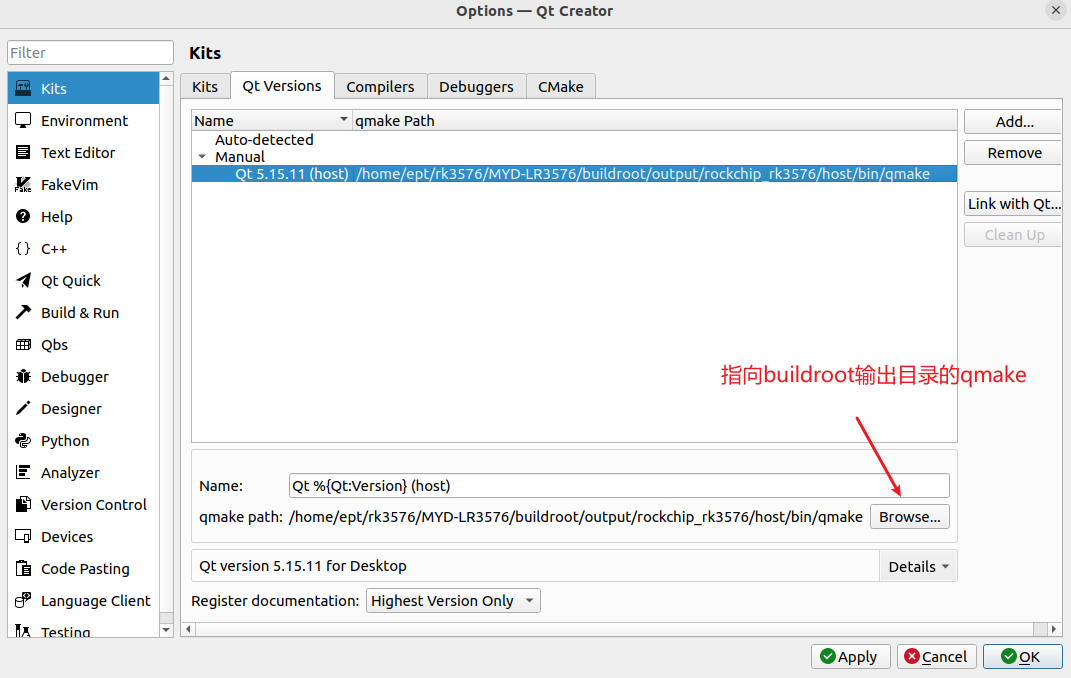Open Build & Run hammer icon
This screenshot has width=1071, height=678.
point(23,312)
